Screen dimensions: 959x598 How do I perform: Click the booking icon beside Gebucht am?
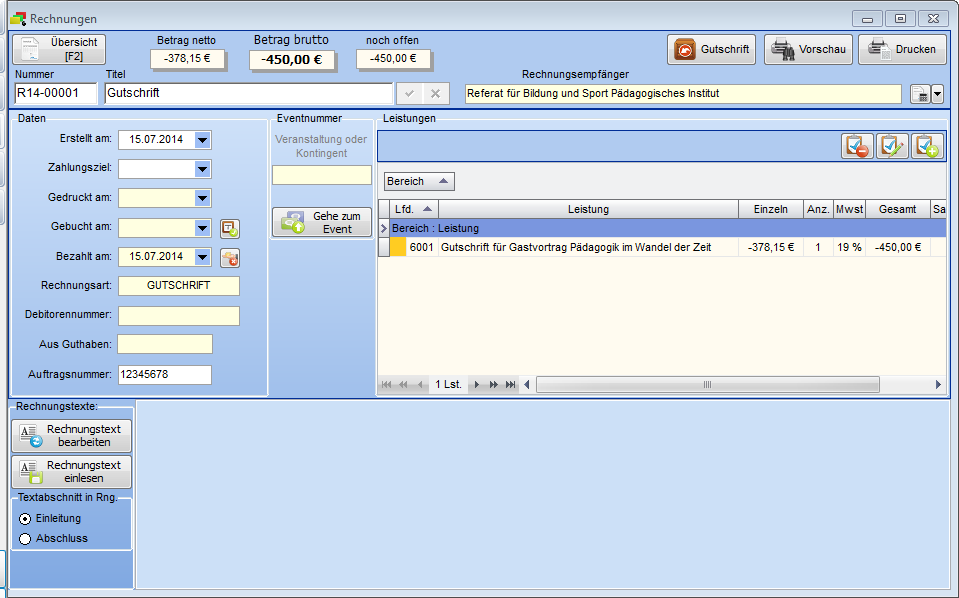tap(230, 228)
